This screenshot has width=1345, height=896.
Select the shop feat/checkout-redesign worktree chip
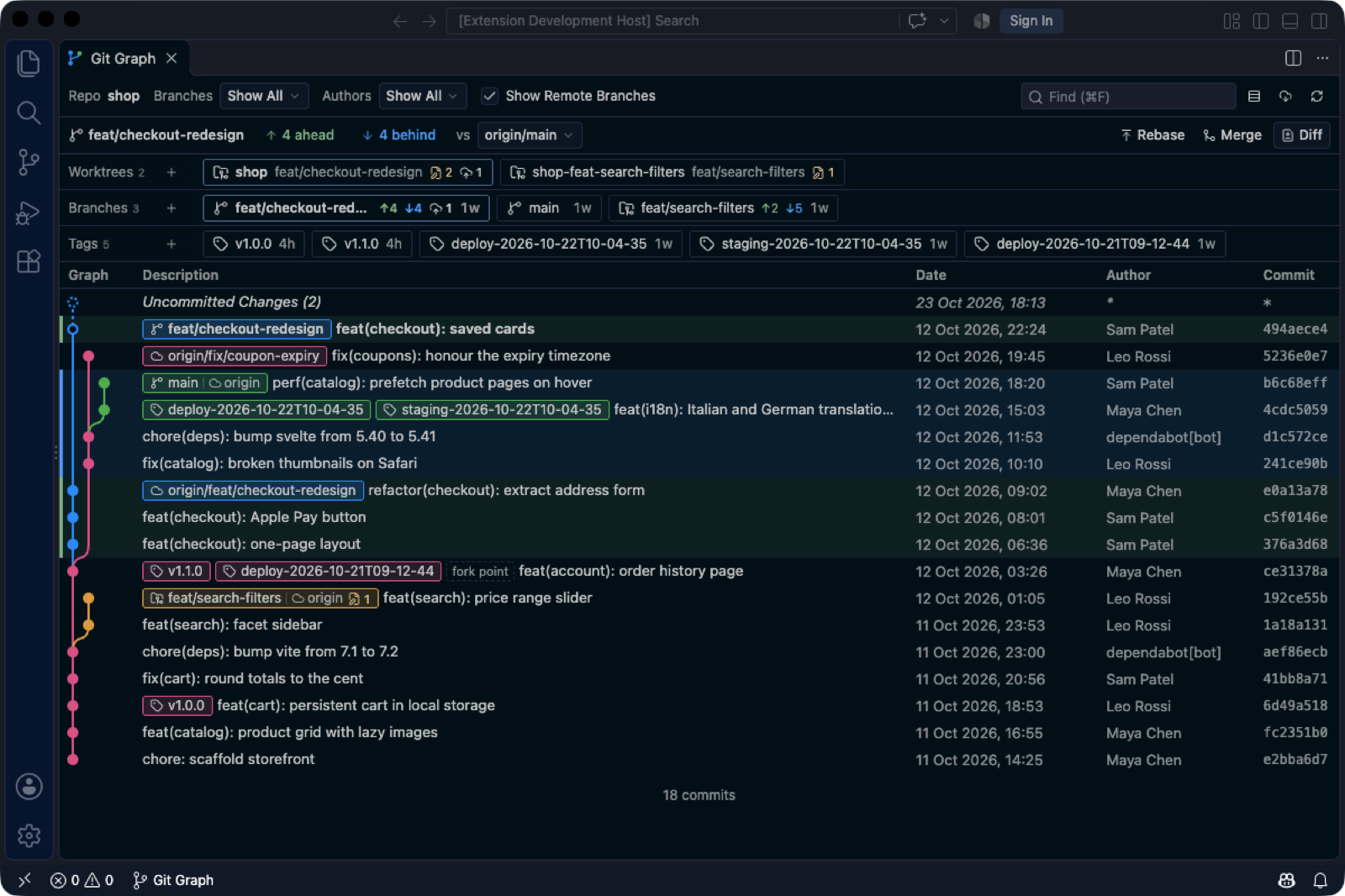pyautogui.click(x=347, y=172)
